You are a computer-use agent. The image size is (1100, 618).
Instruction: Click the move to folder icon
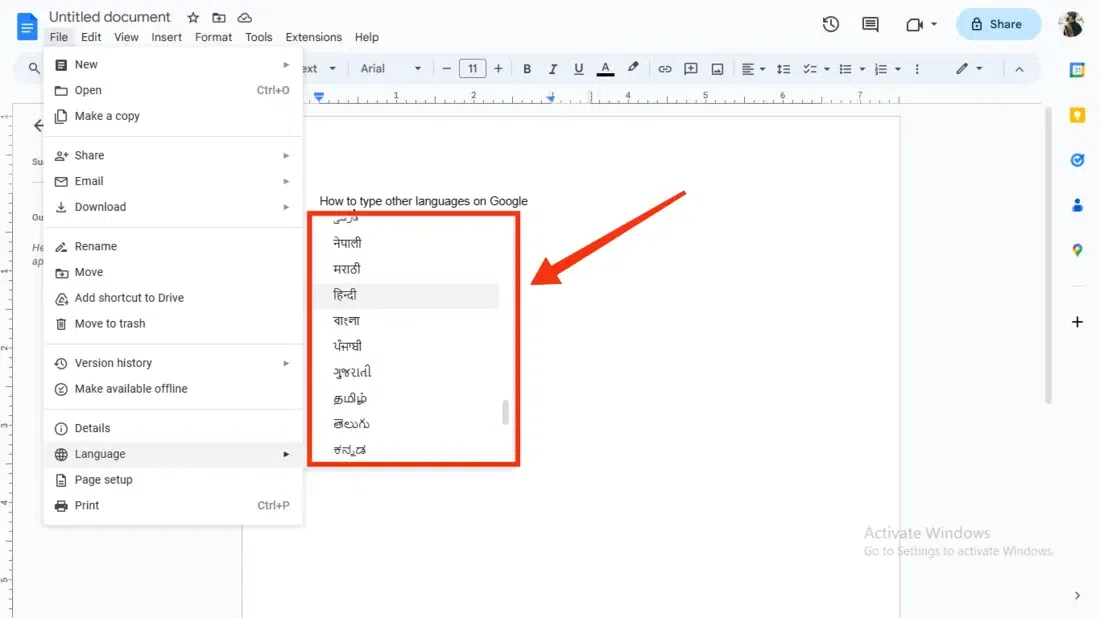click(219, 18)
